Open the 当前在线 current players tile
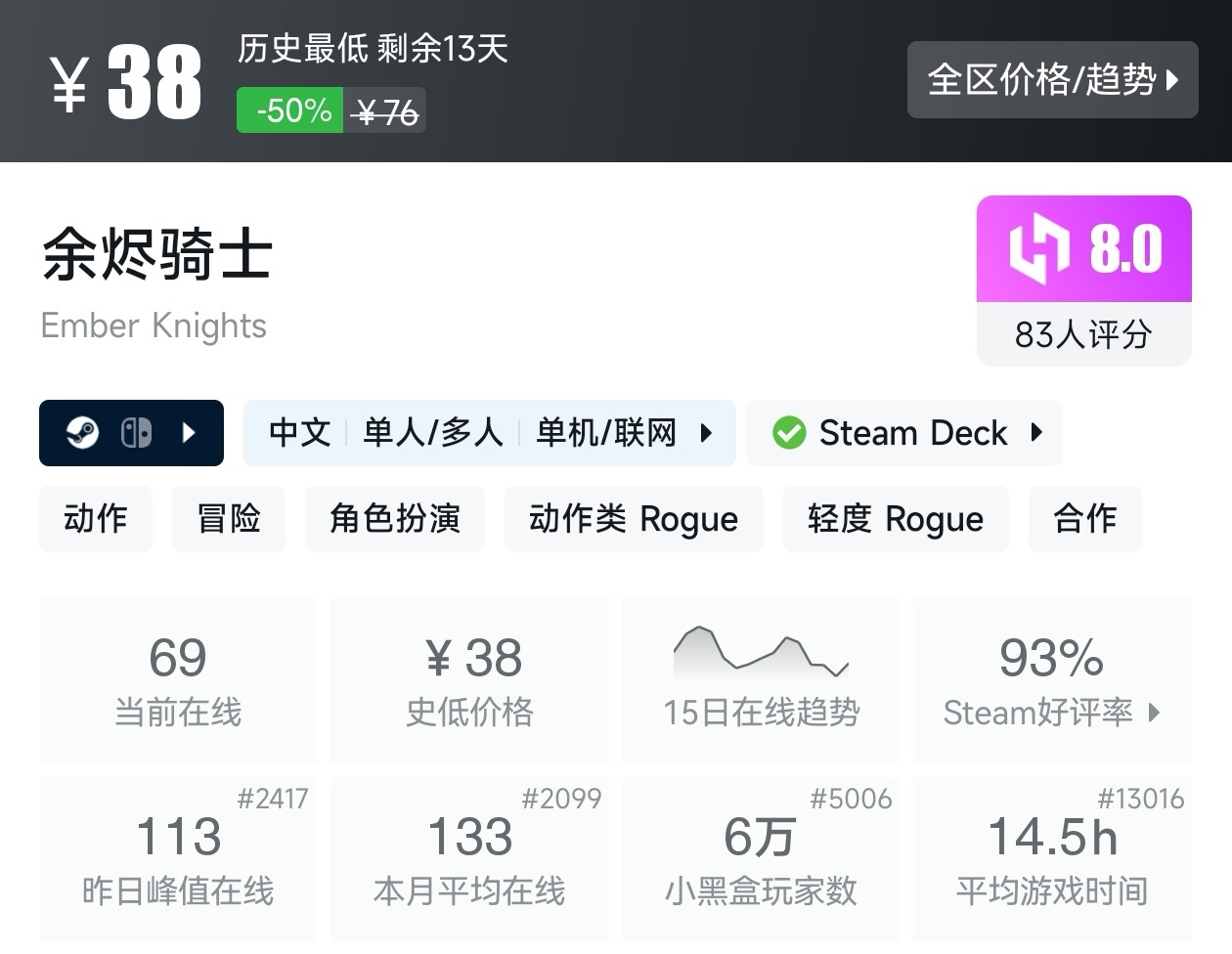 178,679
